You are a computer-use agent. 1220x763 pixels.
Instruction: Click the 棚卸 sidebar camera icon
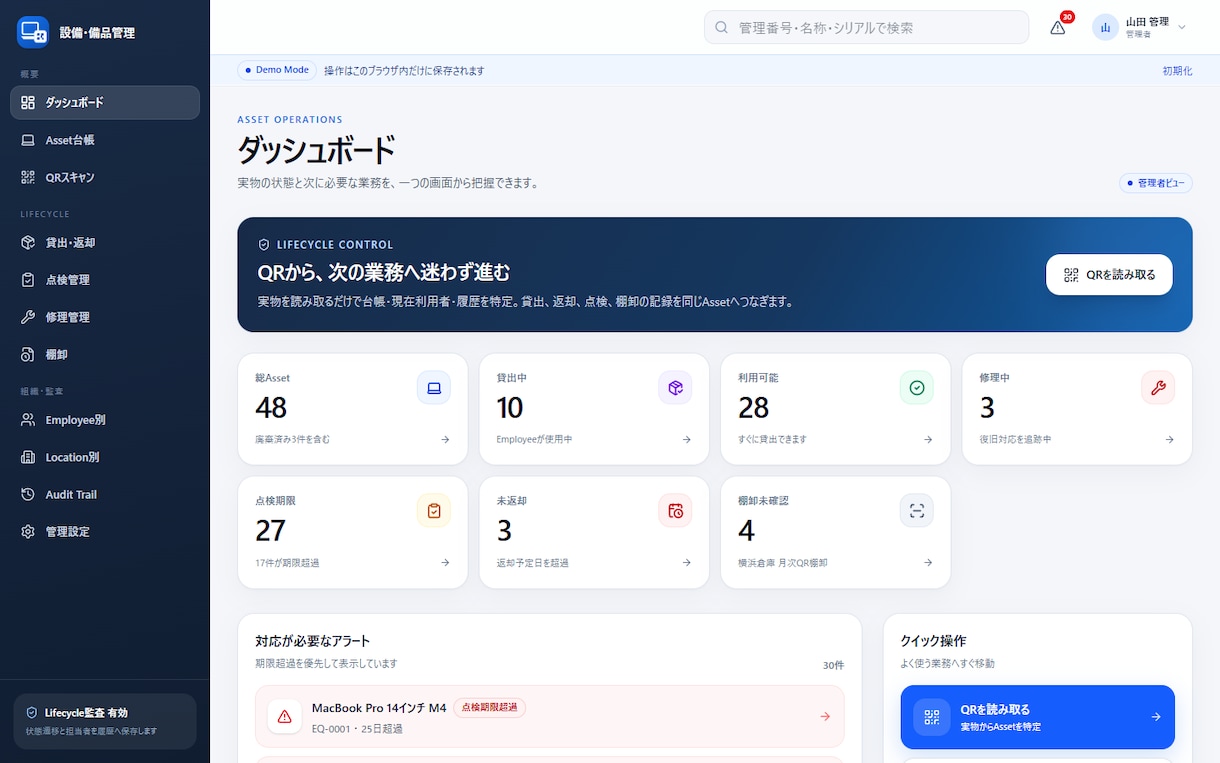(28, 354)
